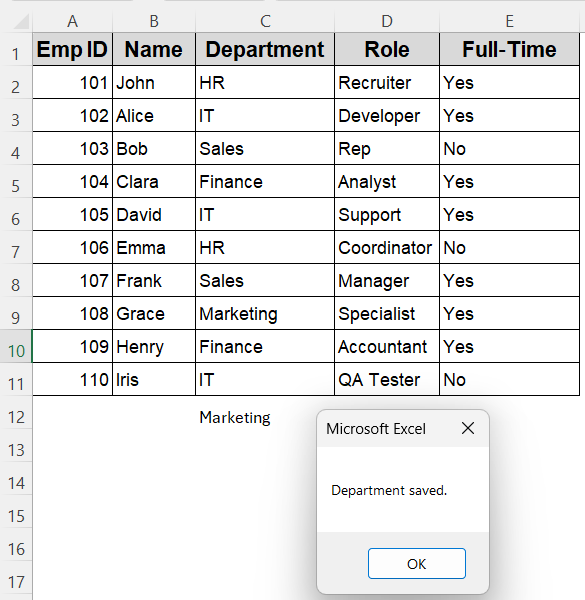Click Bob's Full-Time No cell
Viewport: 585px width, 600px height.
coord(509,148)
